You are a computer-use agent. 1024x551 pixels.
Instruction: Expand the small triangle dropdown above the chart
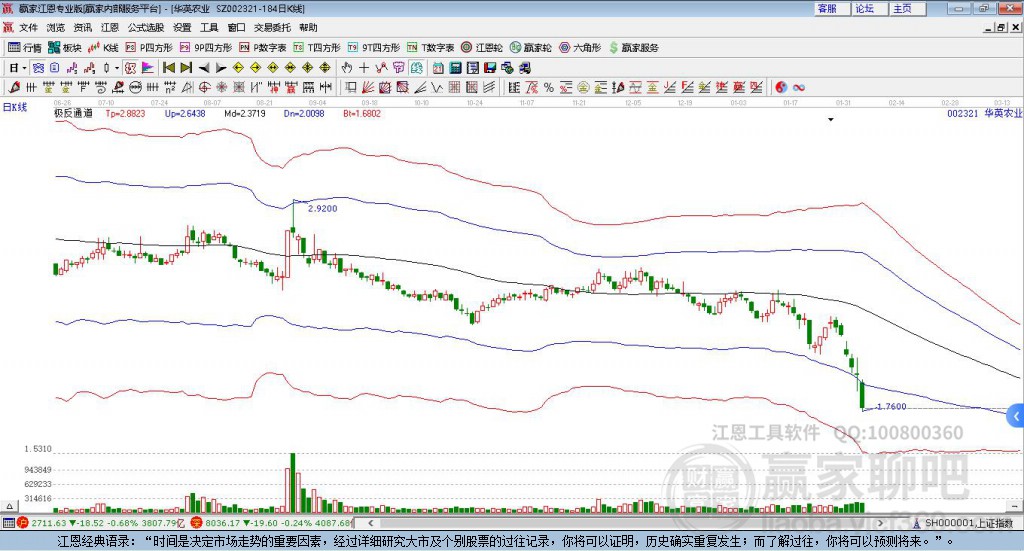[x=831, y=120]
